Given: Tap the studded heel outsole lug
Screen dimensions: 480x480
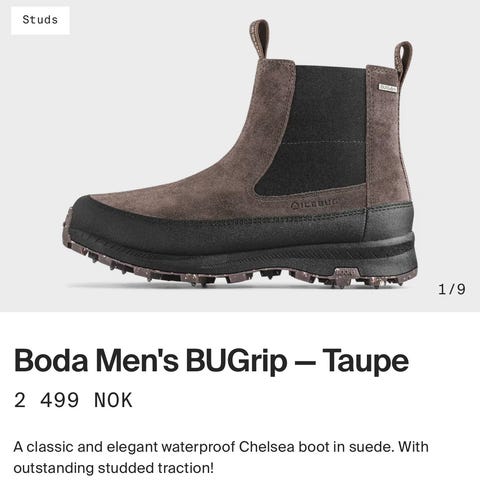Looking at the screenshot, I should (x=347, y=276).
